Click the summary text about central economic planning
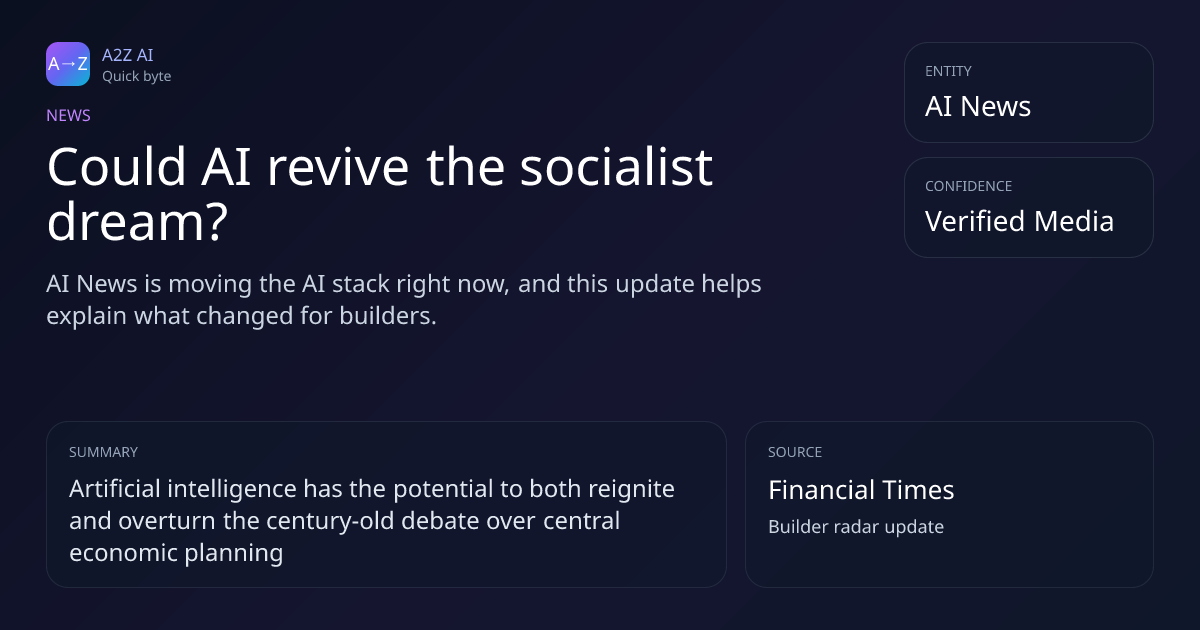This screenshot has width=1200, height=630. [x=372, y=521]
